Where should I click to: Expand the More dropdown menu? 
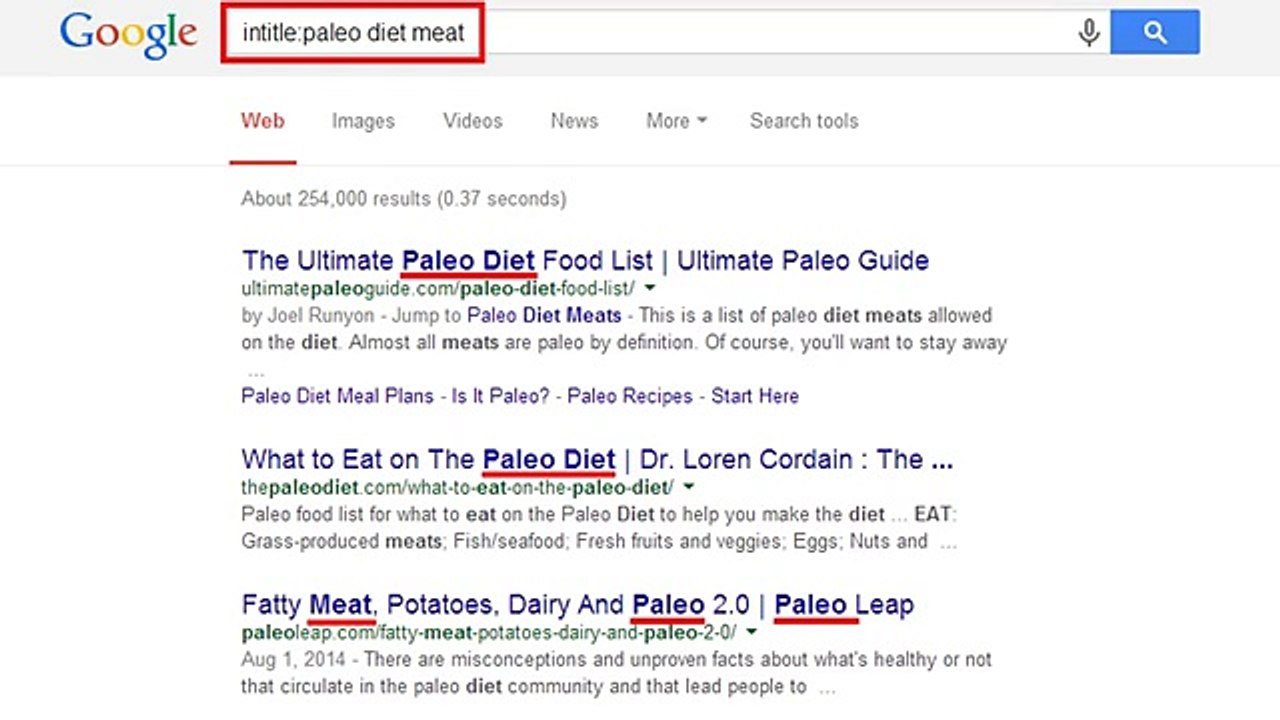[x=676, y=121]
